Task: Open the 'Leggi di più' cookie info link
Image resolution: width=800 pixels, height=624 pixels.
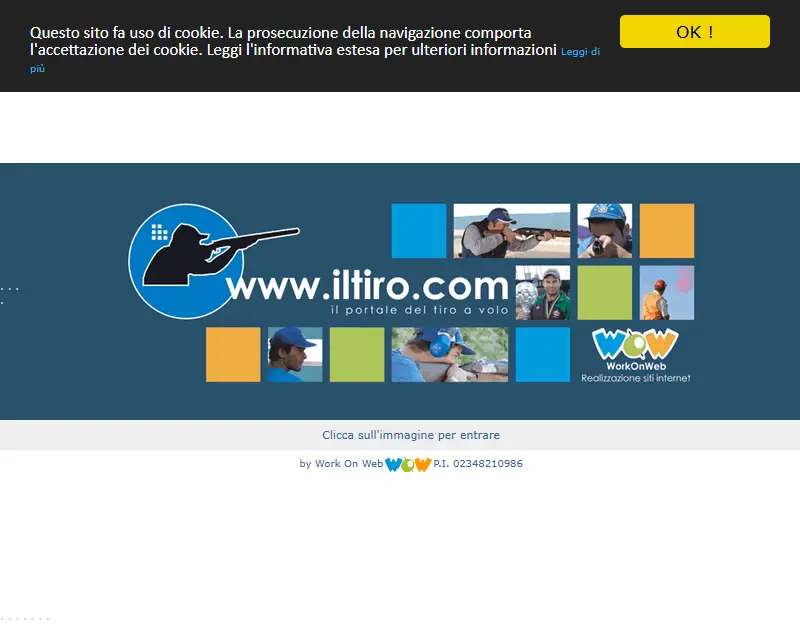Action: (x=580, y=52)
